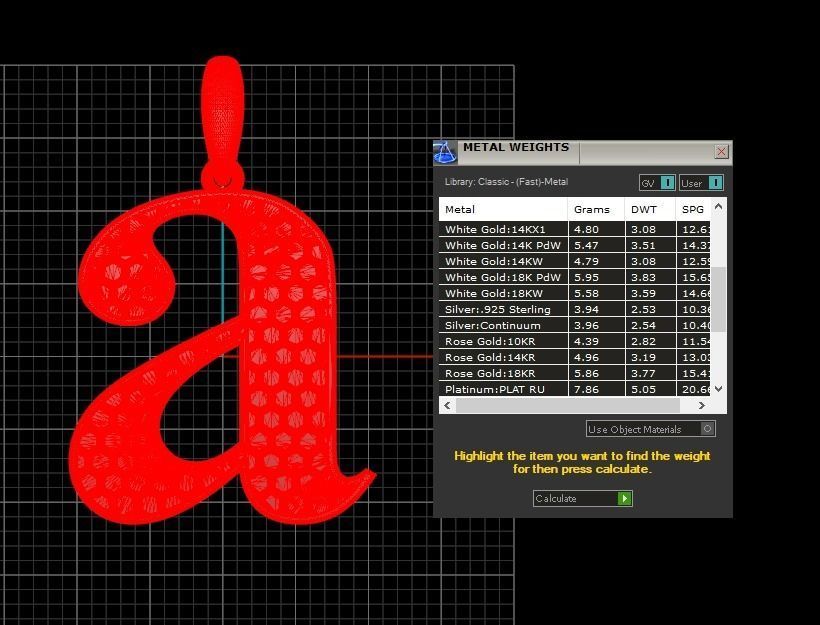This screenshot has width=820, height=625.
Task: Click the 5.05 DWT value for Platinum
Action: 643,390
